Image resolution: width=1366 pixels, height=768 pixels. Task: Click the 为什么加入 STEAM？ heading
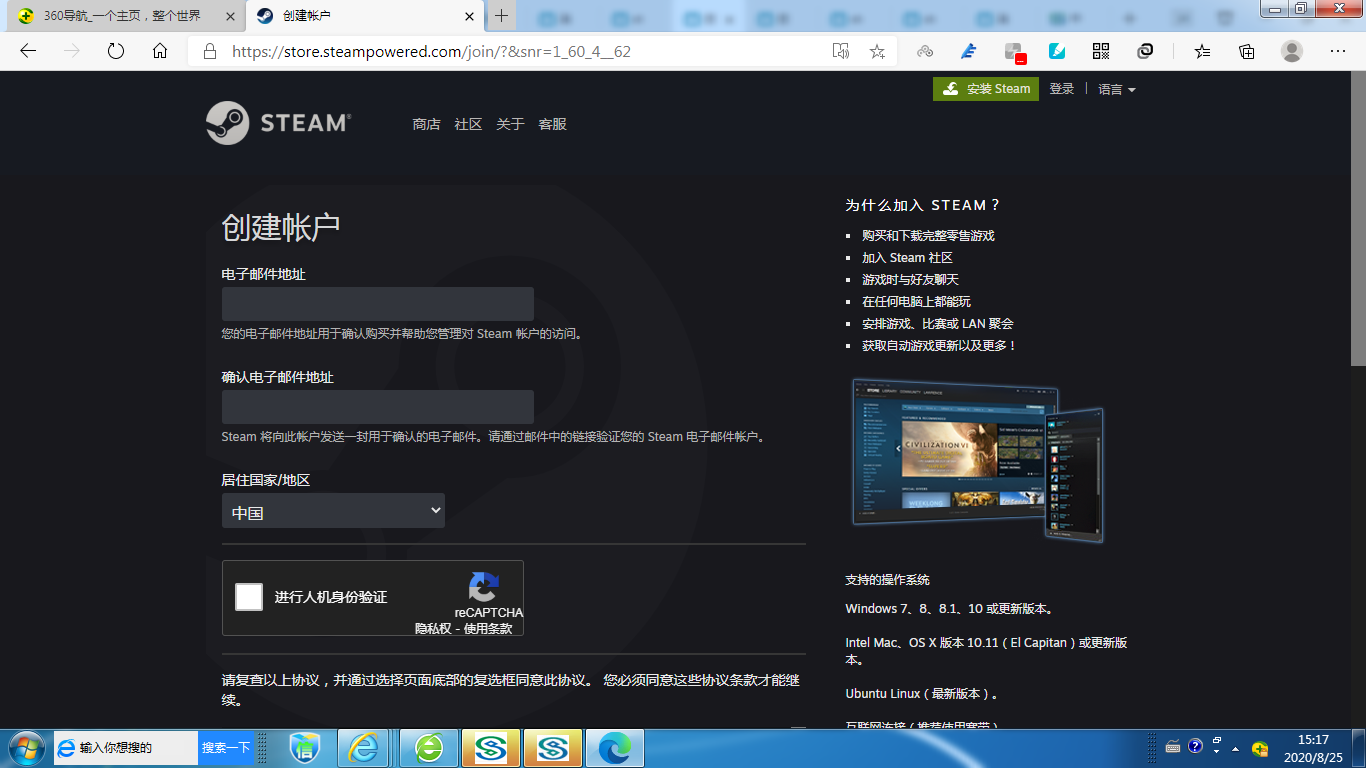[922, 205]
